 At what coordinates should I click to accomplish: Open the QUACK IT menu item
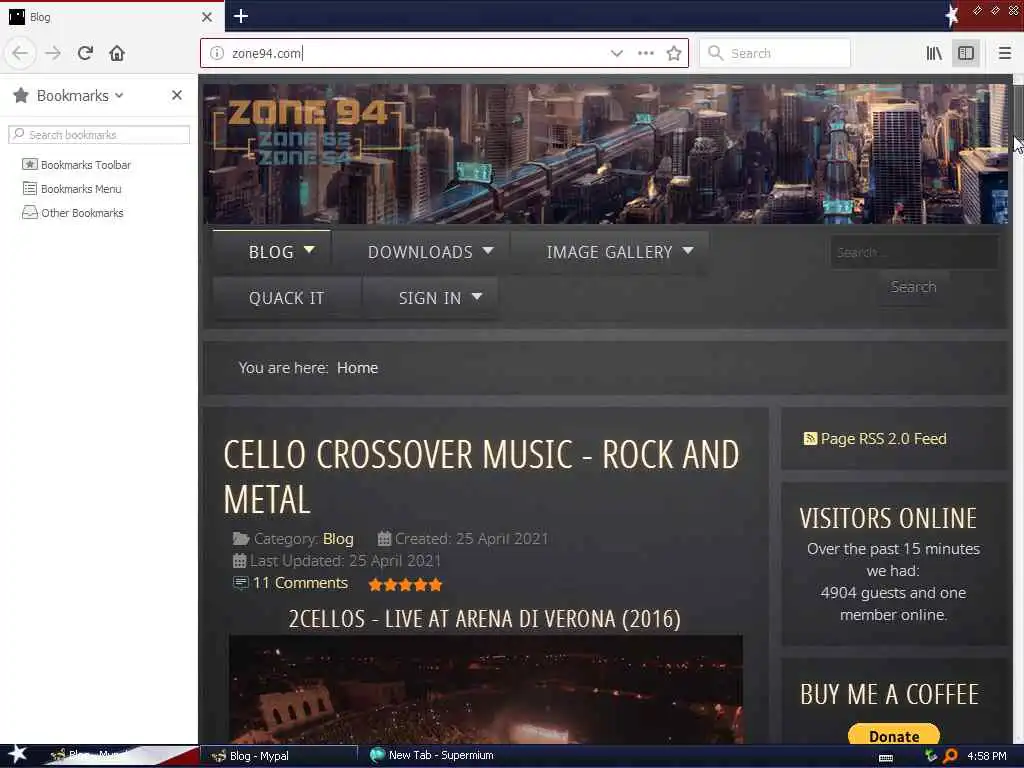point(287,298)
